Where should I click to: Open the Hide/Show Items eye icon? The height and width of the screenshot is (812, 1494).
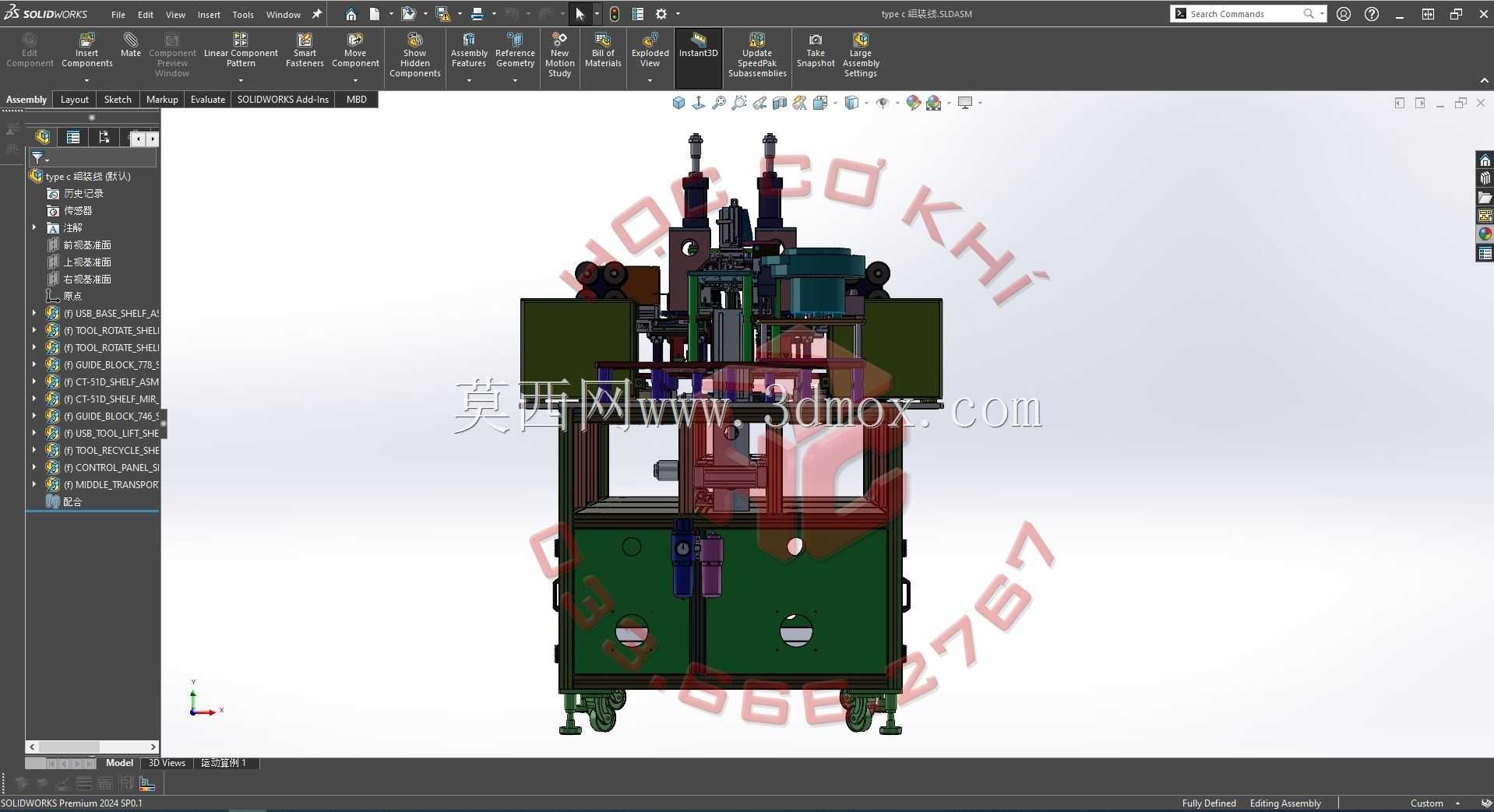[x=883, y=103]
